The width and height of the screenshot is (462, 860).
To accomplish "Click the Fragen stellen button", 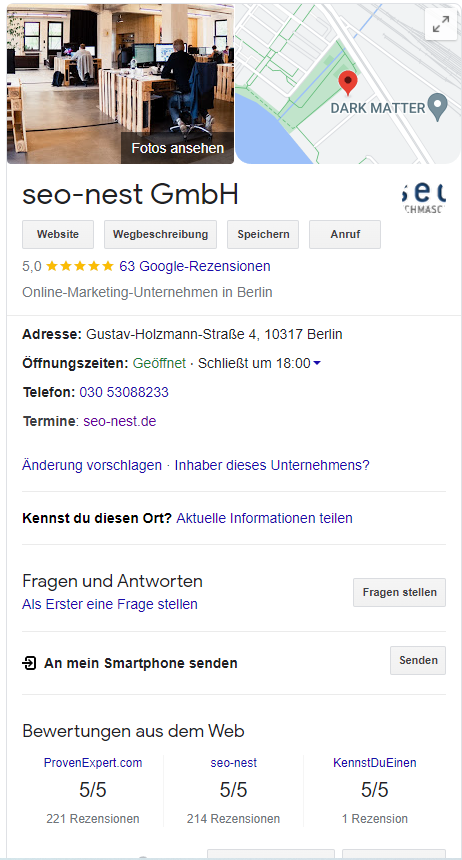I will tap(399, 592).
